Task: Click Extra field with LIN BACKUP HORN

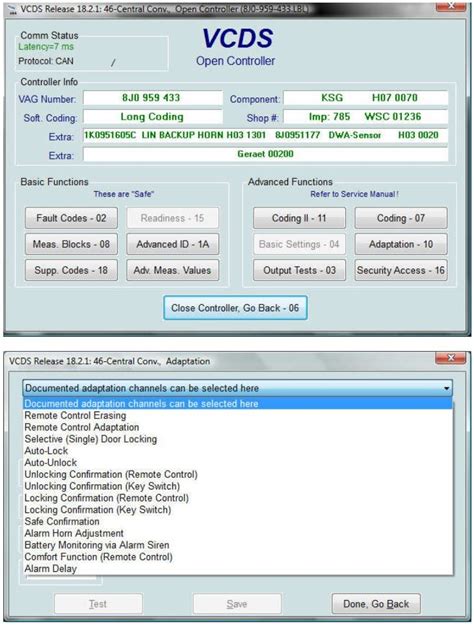Action: (x=265, y=135)
